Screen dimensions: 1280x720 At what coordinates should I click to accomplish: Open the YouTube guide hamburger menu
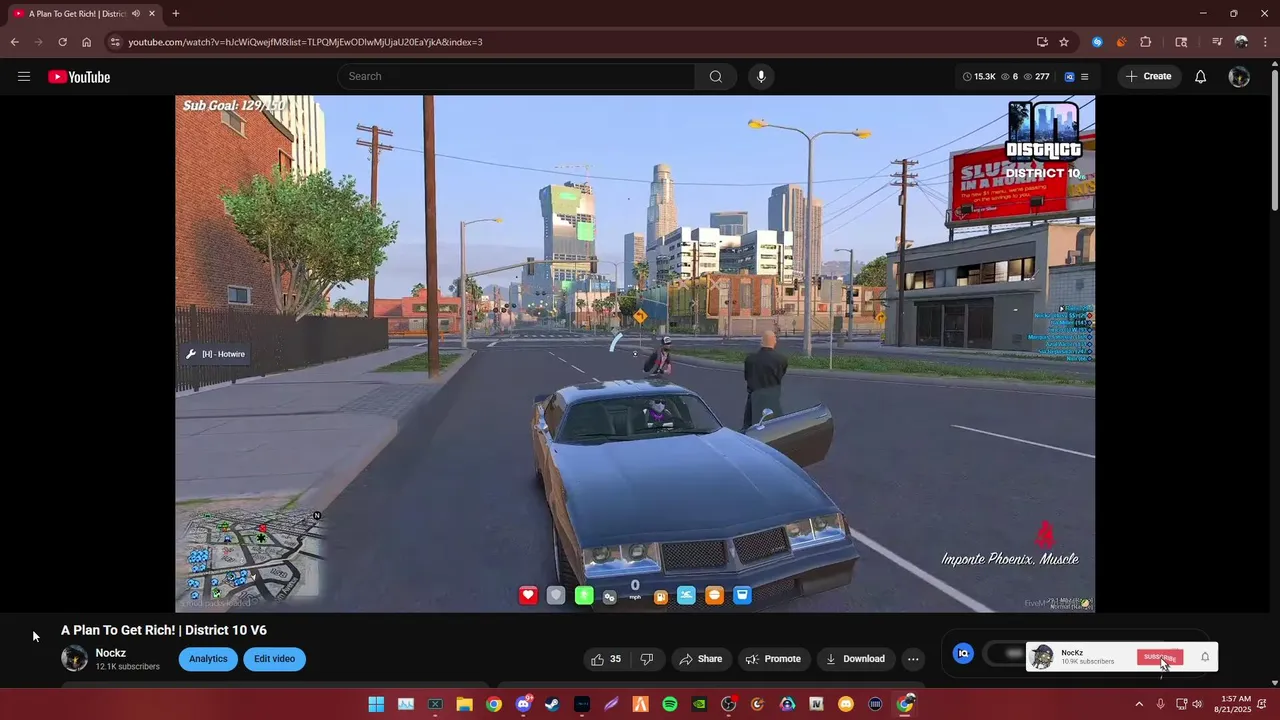pyautogui.click(x=24, y=77)
